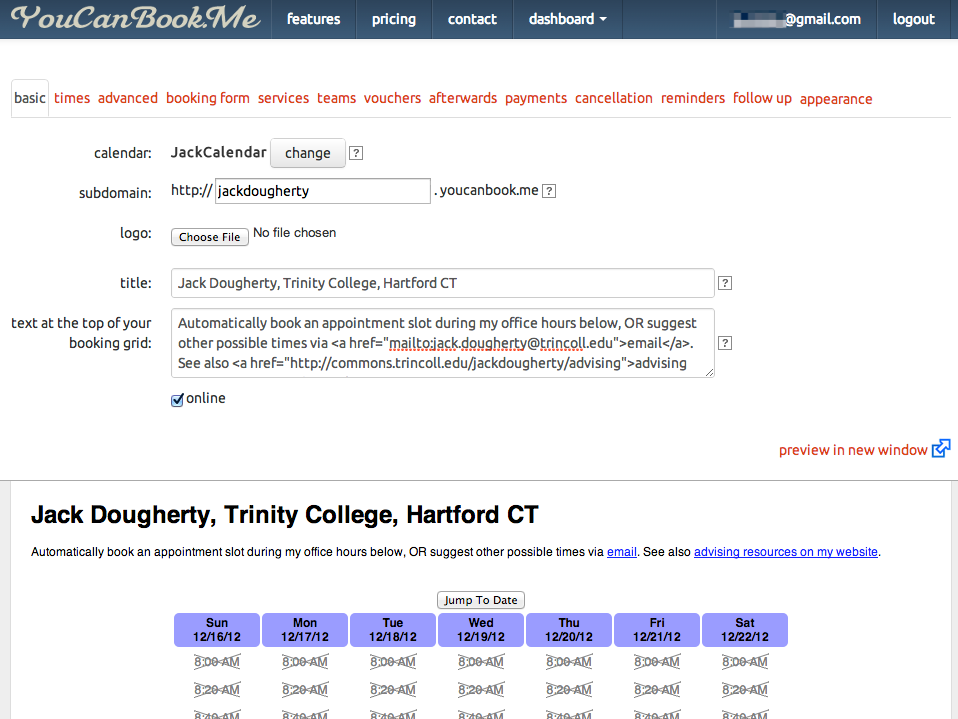Open the contact page
The height and width of the screenshot is (719, 958).
[x=472, y=19]
